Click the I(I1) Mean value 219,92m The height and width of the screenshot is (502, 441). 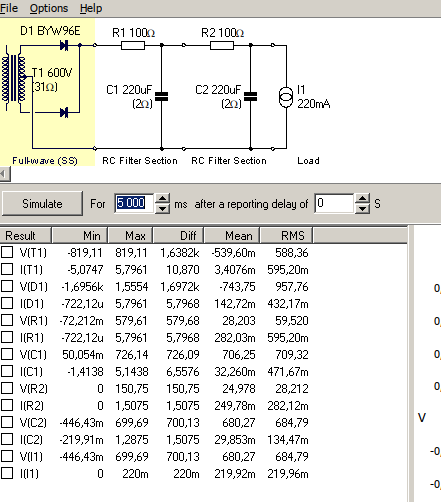235,474
